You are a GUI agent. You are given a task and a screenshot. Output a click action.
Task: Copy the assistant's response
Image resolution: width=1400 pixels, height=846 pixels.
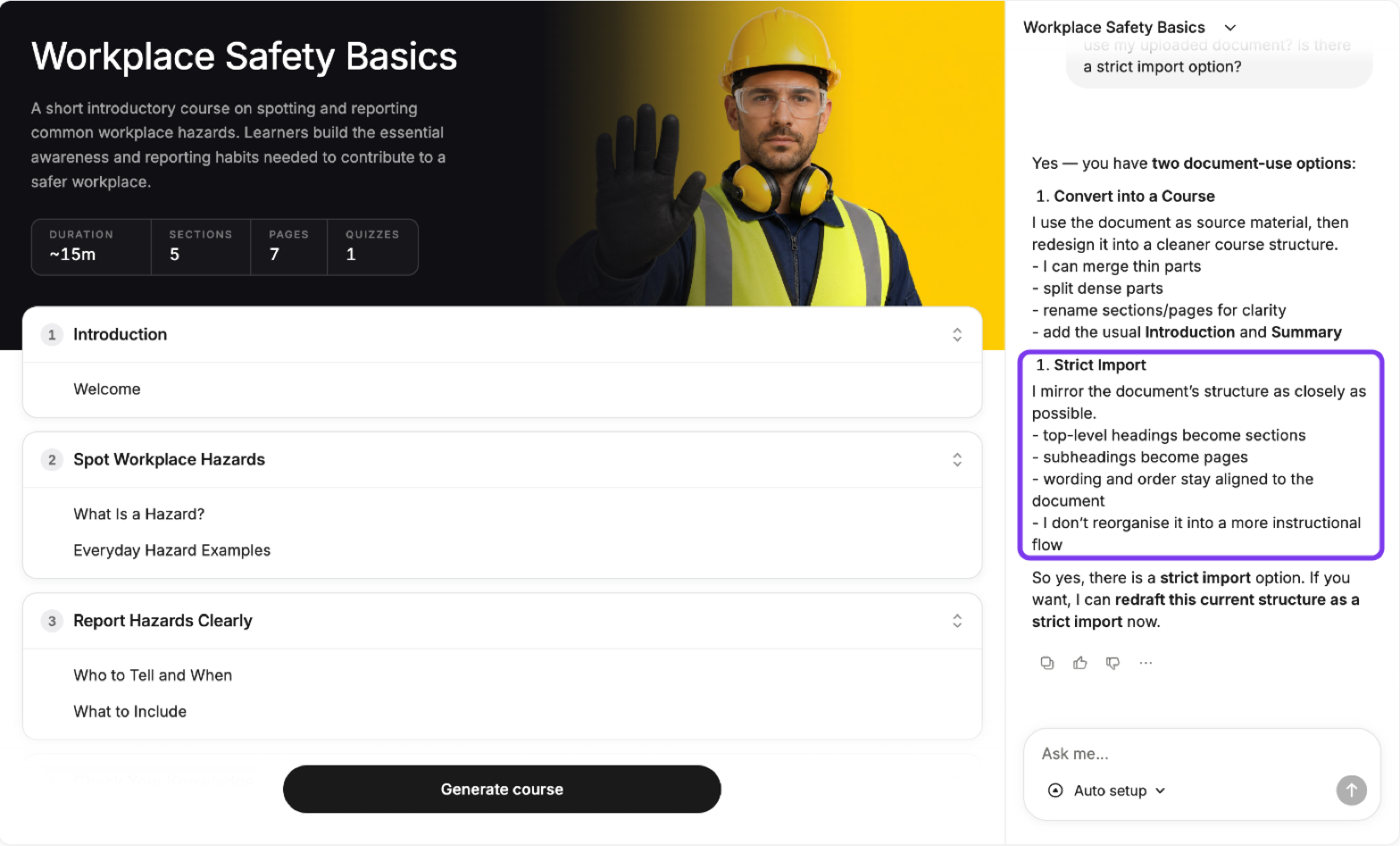click(1047, 663)
